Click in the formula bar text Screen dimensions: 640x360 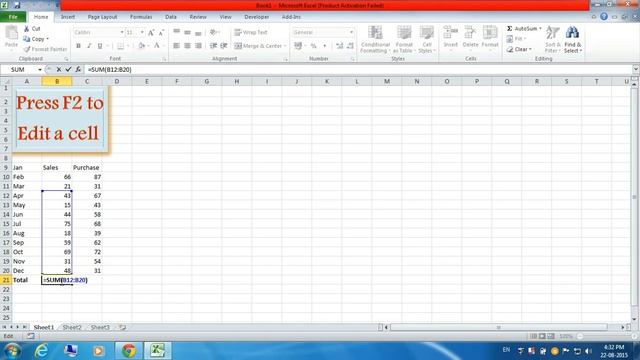[x=109, y=69]
